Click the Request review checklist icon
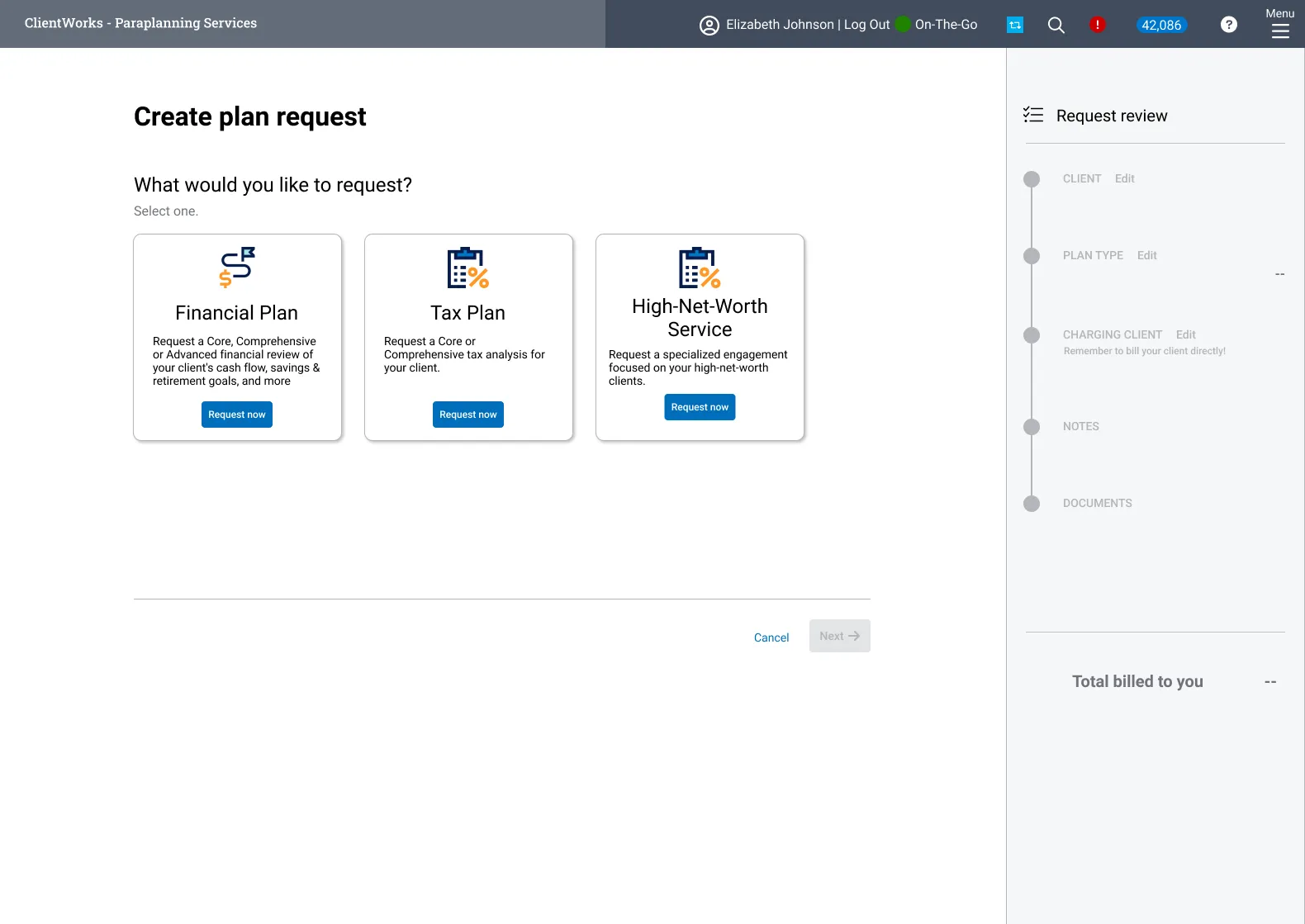The height and width of the screenshot is (924, 1305). pyautogui.click(x=1033, y=115)
